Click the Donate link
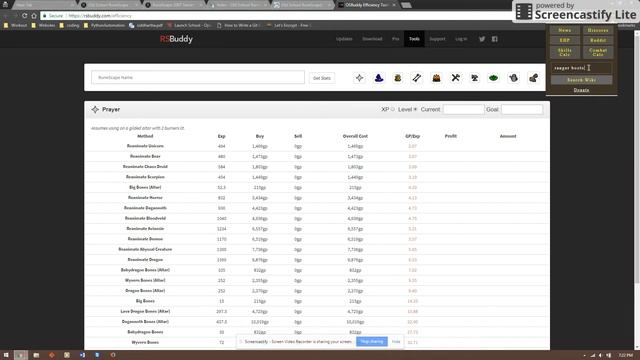 point(581,90)
